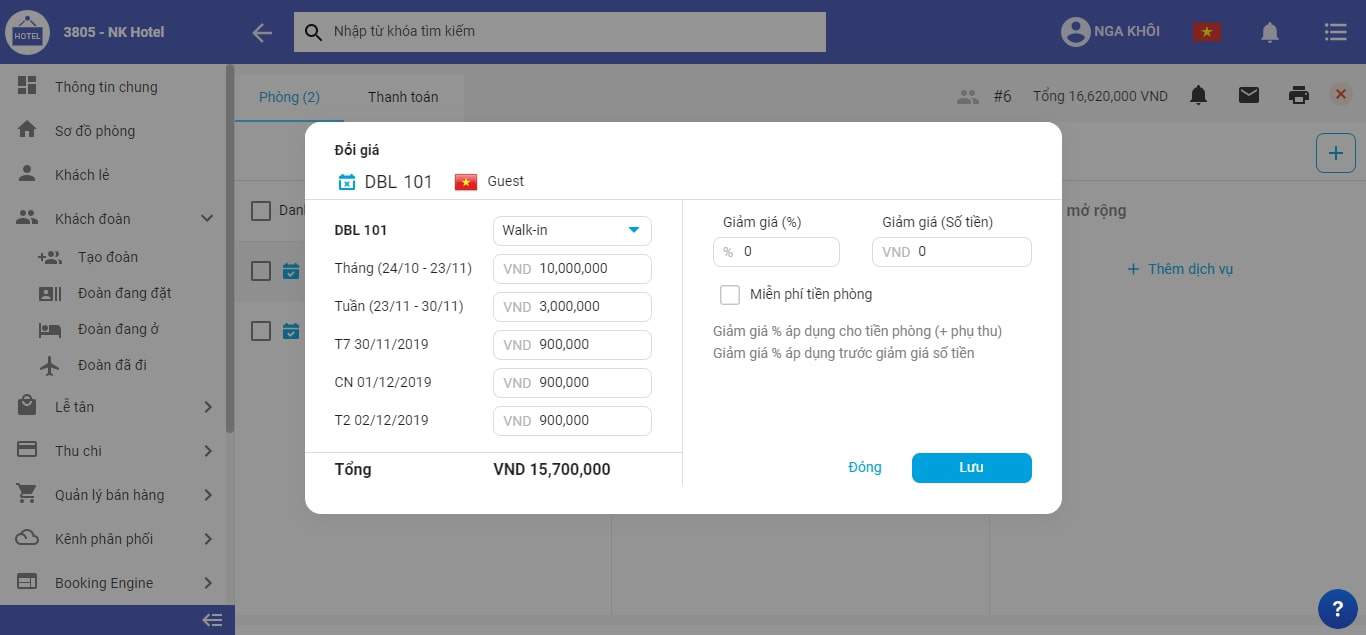Image resolution: width=1366 pixels, height=635 pixels.
Task: Click the Sơ đồ phòng home icon
Action: 27,130
